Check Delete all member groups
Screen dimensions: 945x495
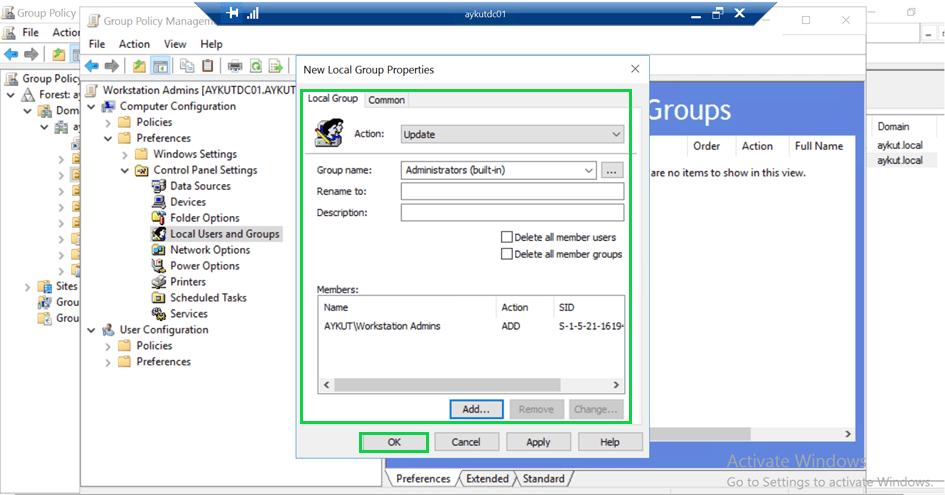[x=507, y=254]
